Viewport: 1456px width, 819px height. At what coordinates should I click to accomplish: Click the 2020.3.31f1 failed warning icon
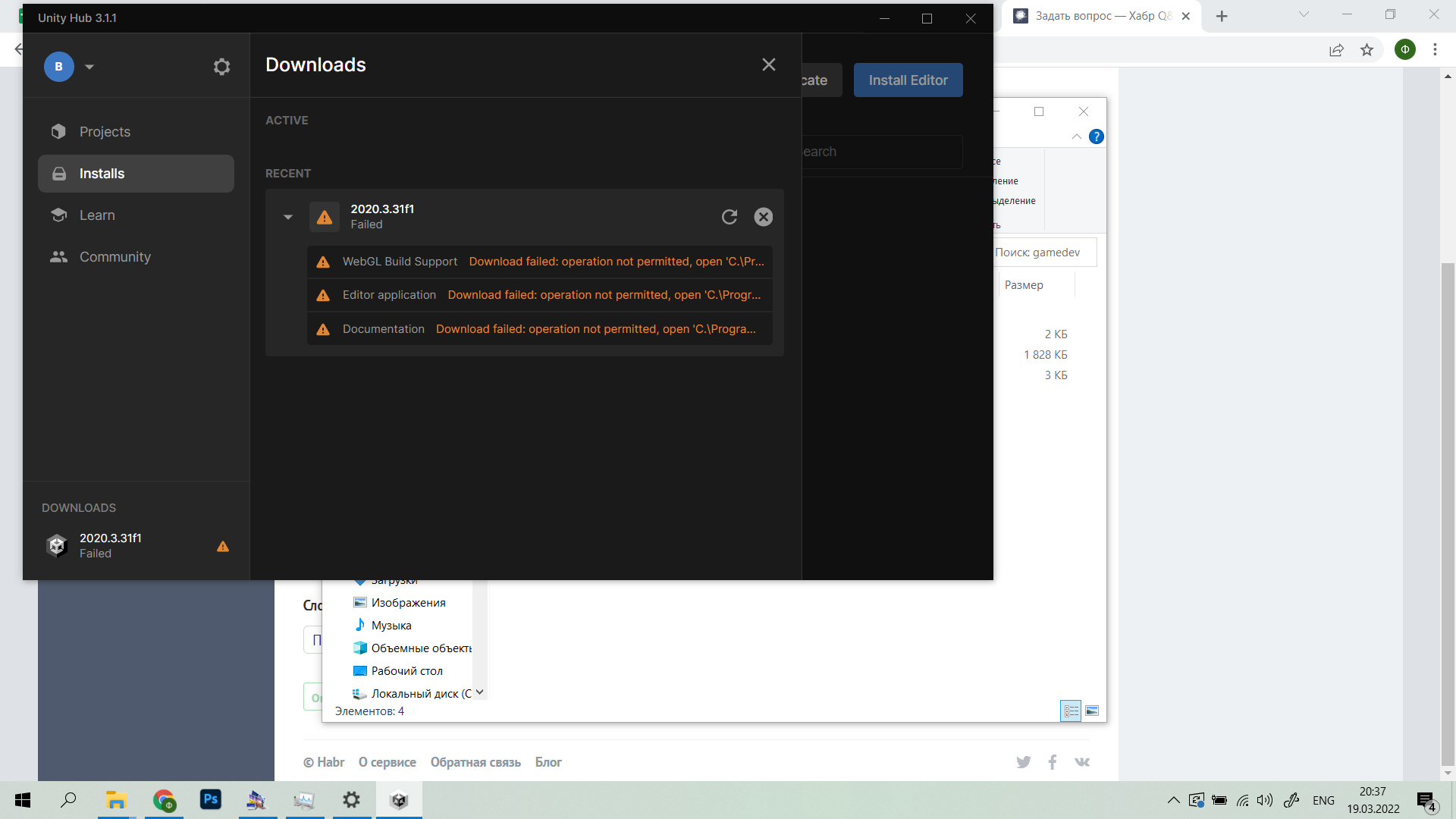325,217
